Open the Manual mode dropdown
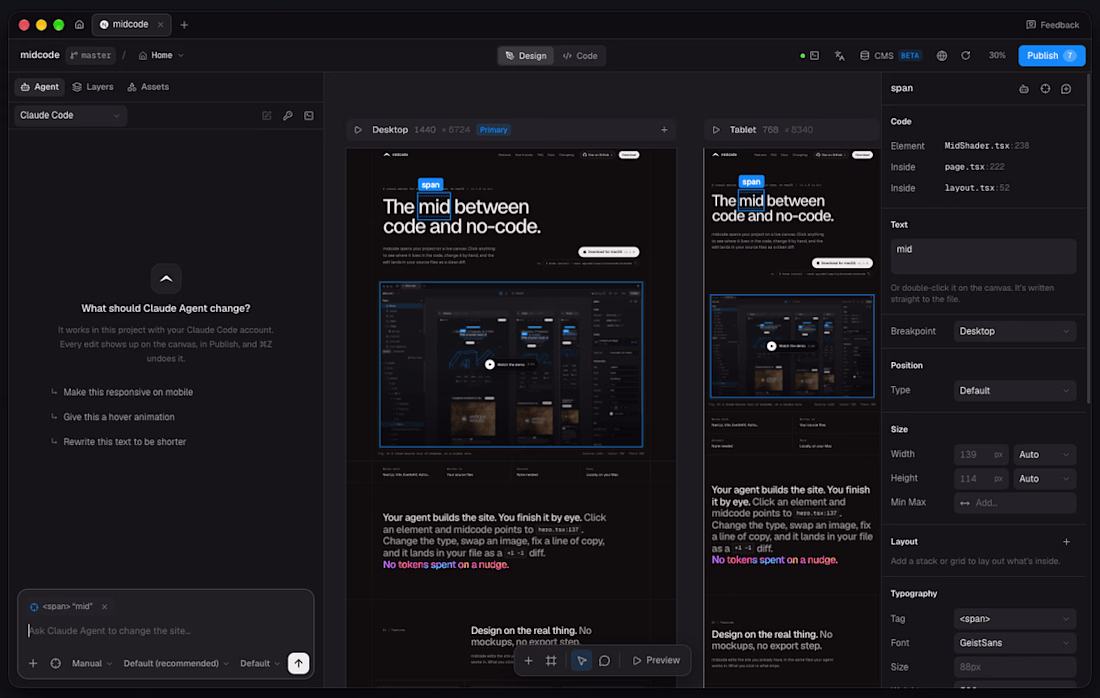The image size is (1100, 698). click(92, 663)
